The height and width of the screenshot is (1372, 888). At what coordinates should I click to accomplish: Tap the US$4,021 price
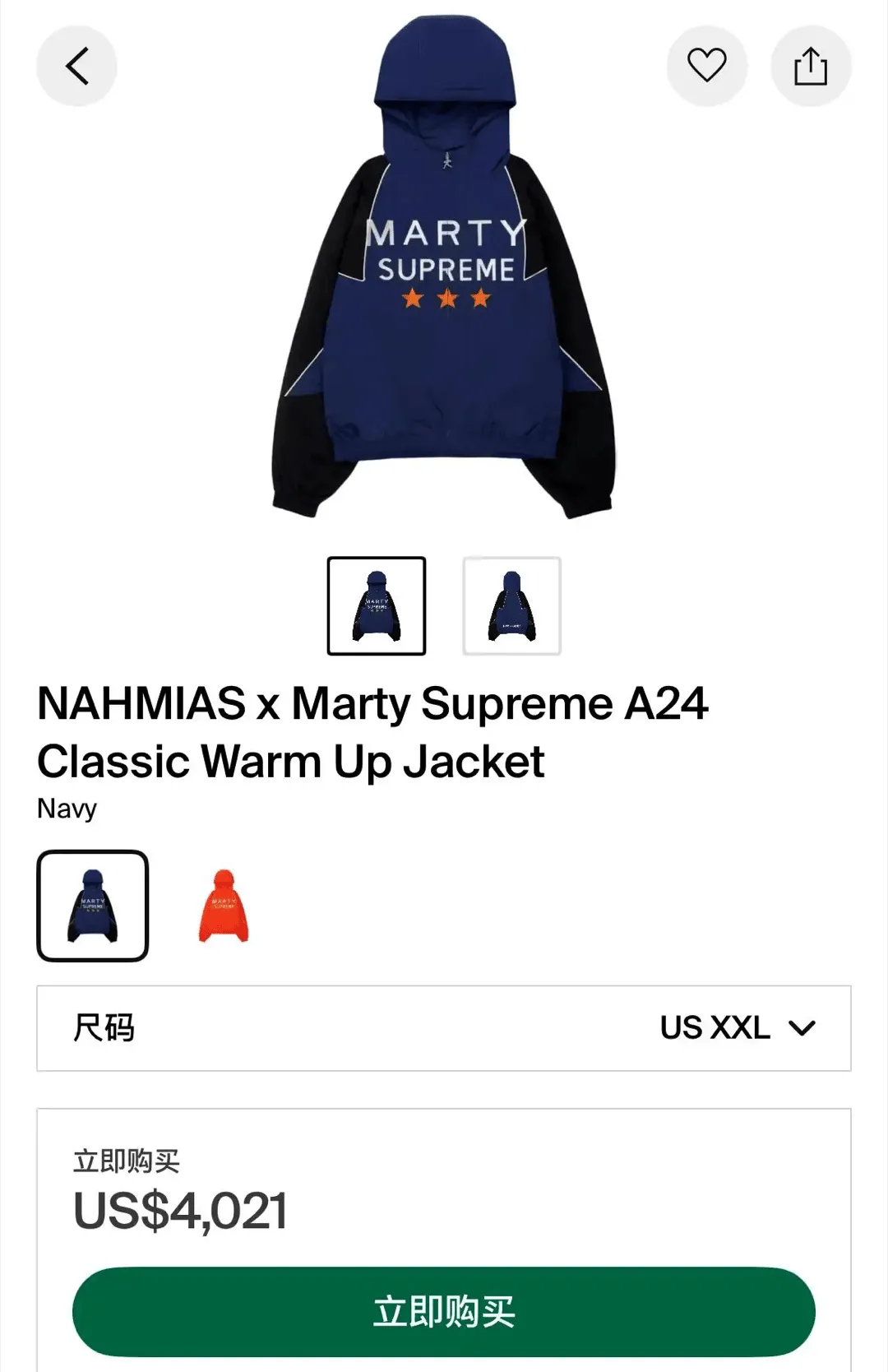pos(181,1211)
